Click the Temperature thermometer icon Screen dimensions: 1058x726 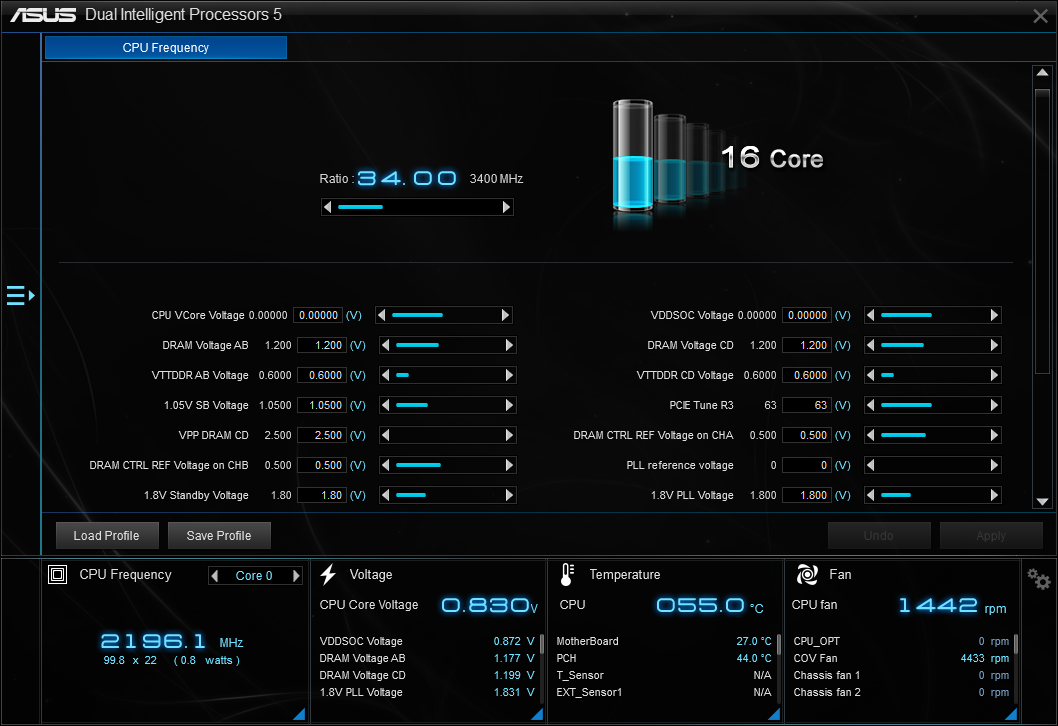tap(567, 575)
